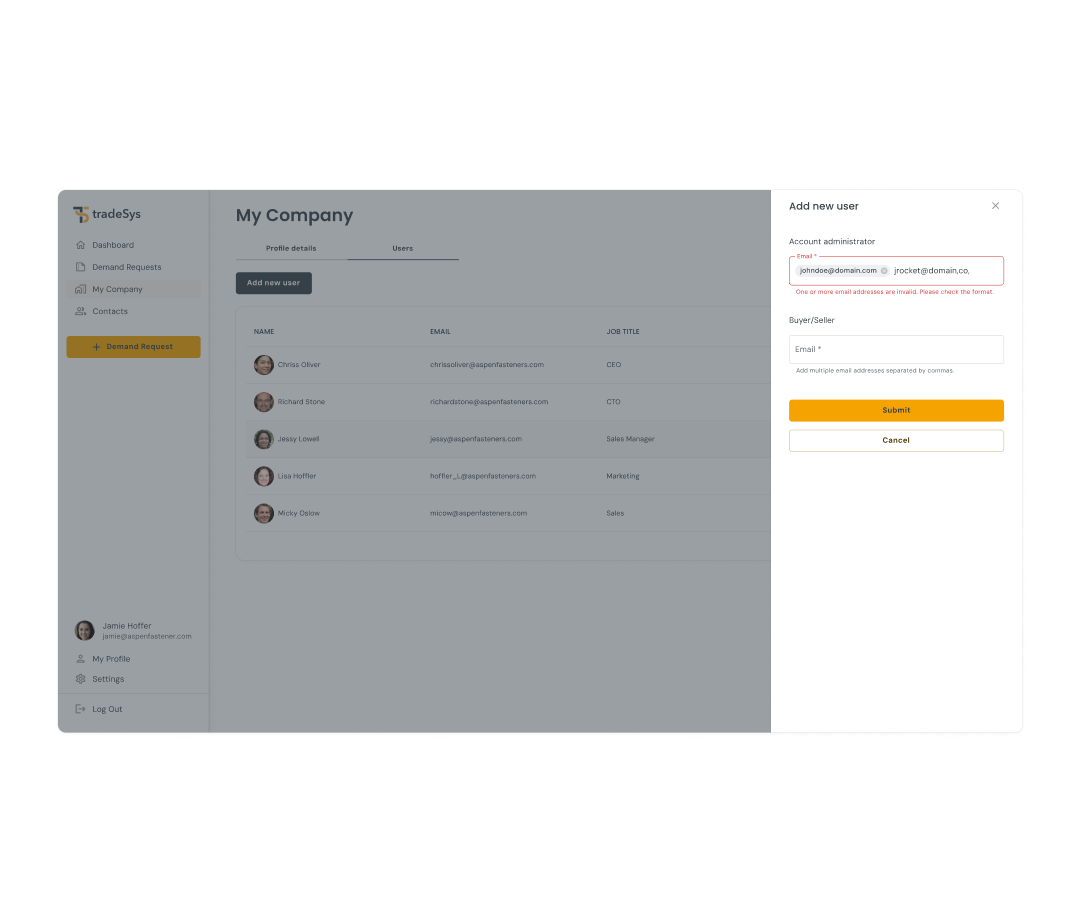Open Settings gear icon in sidebar

81,679
